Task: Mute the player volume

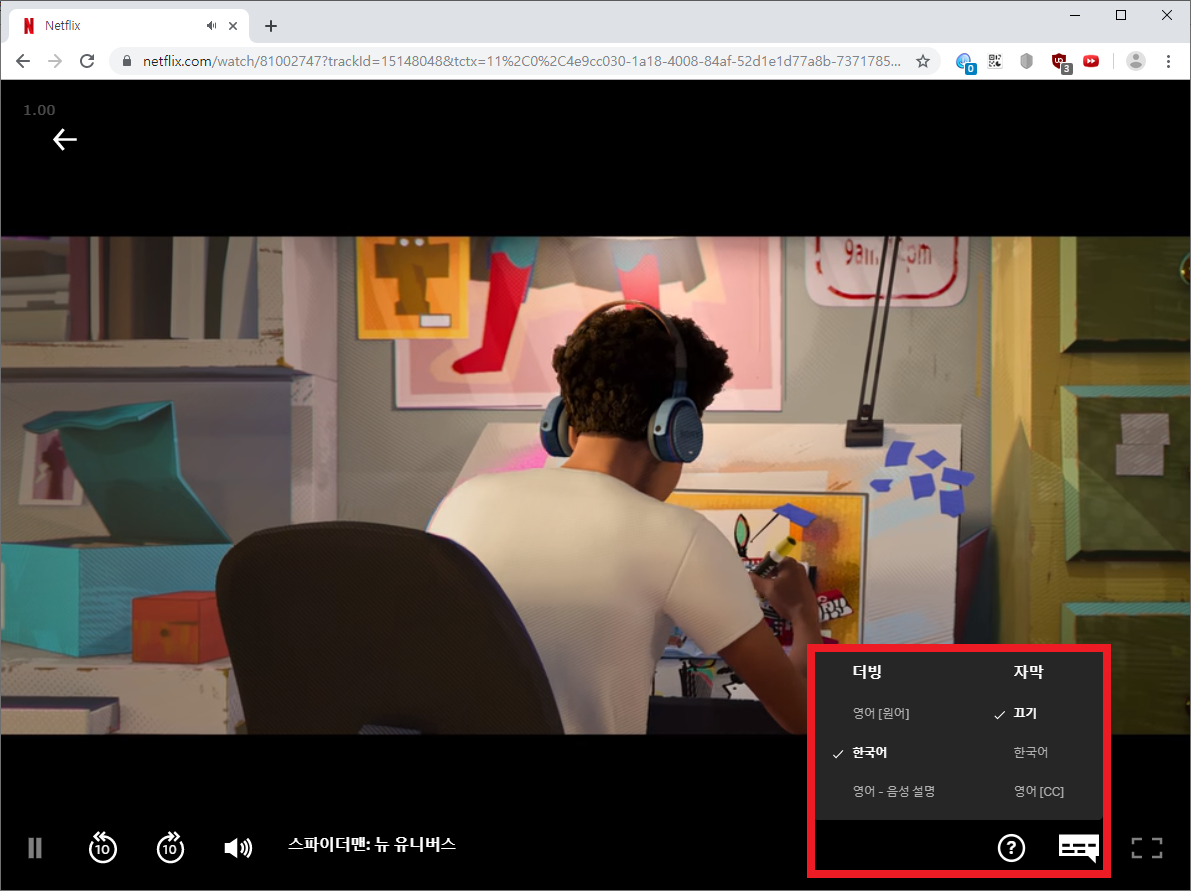Action: (239, 848)
